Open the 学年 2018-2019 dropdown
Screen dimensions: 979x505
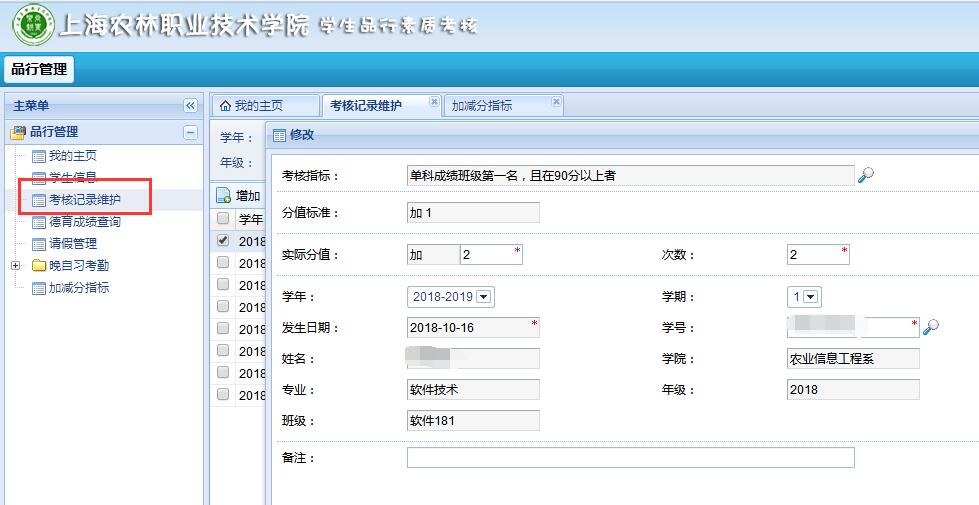485,297
